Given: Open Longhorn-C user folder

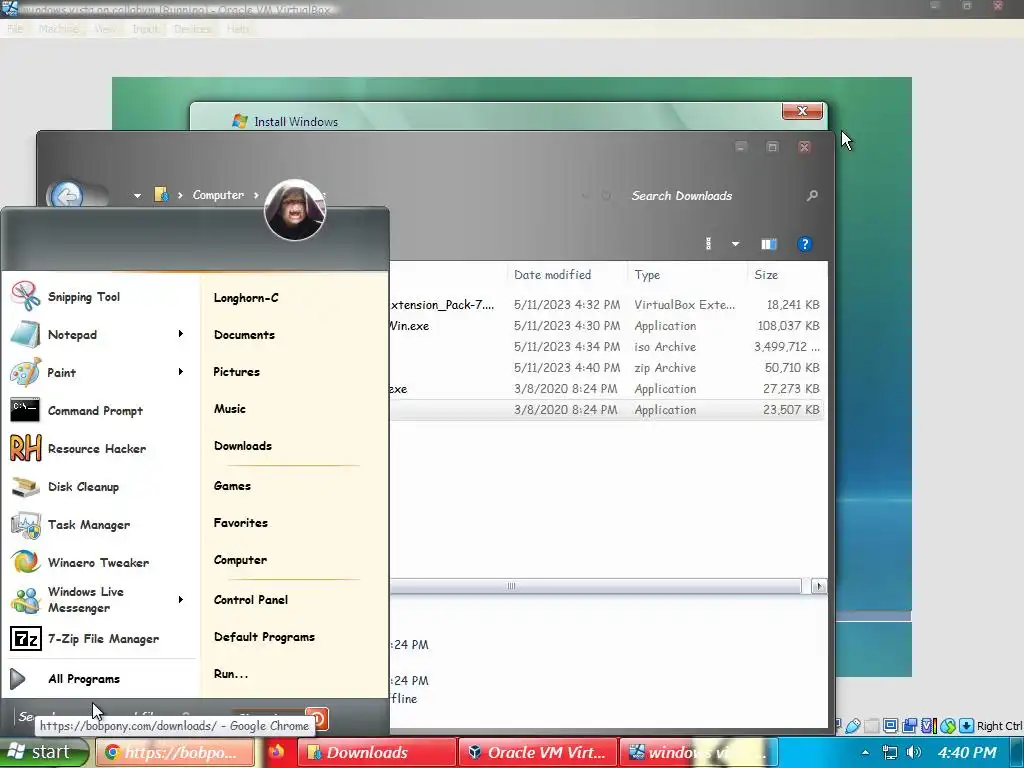Looking at the screenshot, I should 246,298.
